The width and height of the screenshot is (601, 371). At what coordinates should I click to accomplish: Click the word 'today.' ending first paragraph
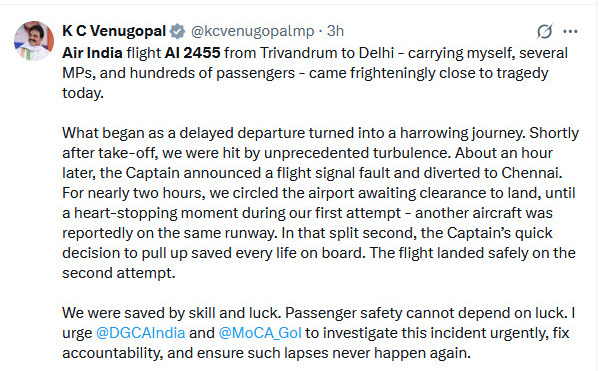tap(83, 93)
